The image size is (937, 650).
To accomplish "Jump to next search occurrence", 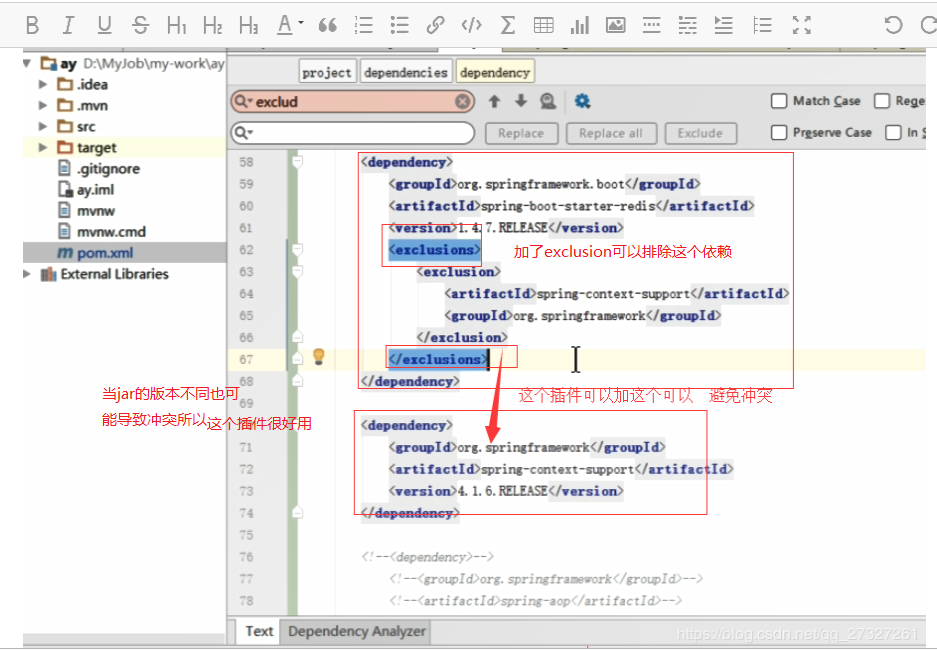I will click(521, 101).
